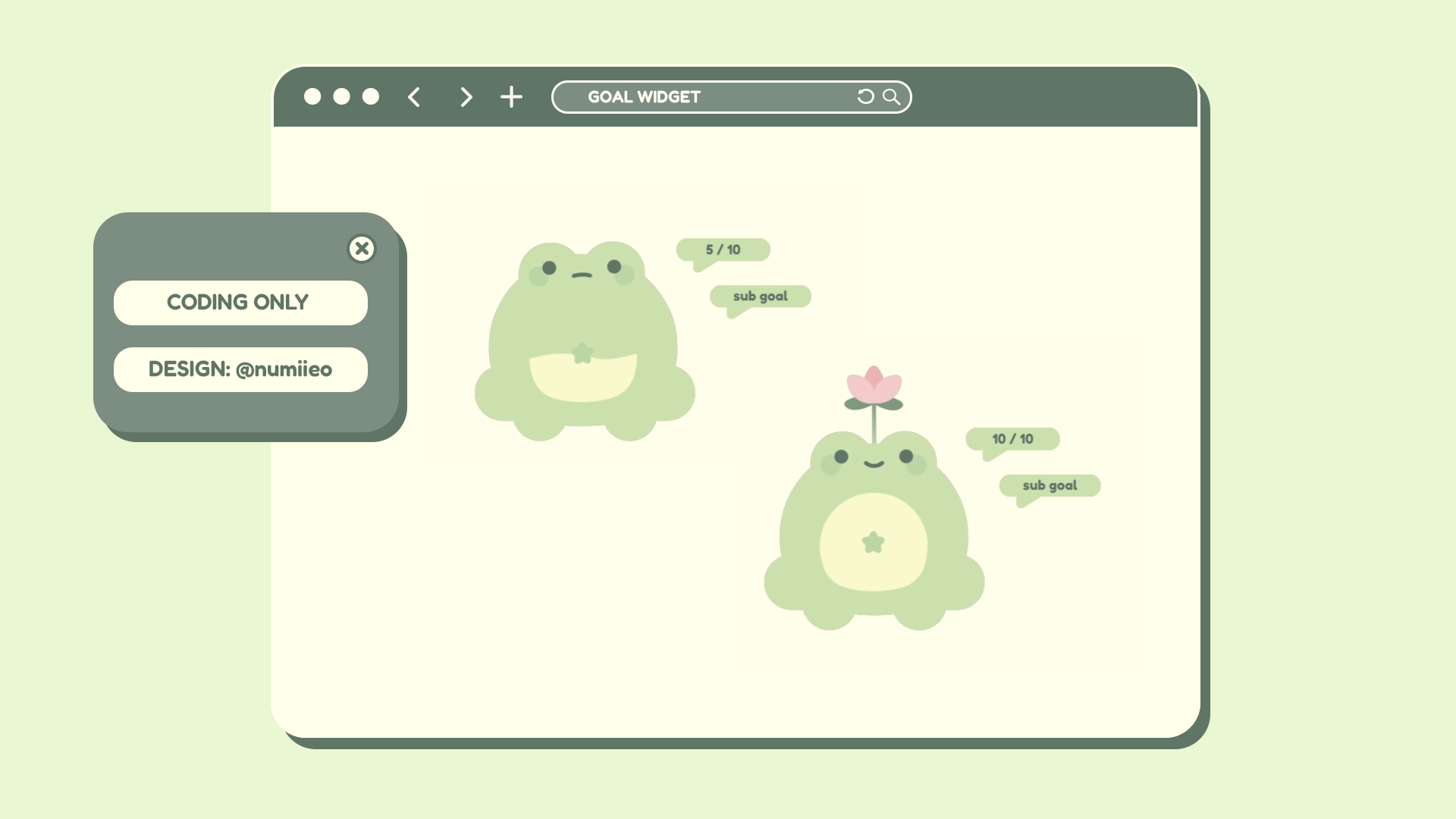Click the GOAL WIDGET address field
Screen dimensions: 1456x819
pyautogui.click(x=705, y=97)
